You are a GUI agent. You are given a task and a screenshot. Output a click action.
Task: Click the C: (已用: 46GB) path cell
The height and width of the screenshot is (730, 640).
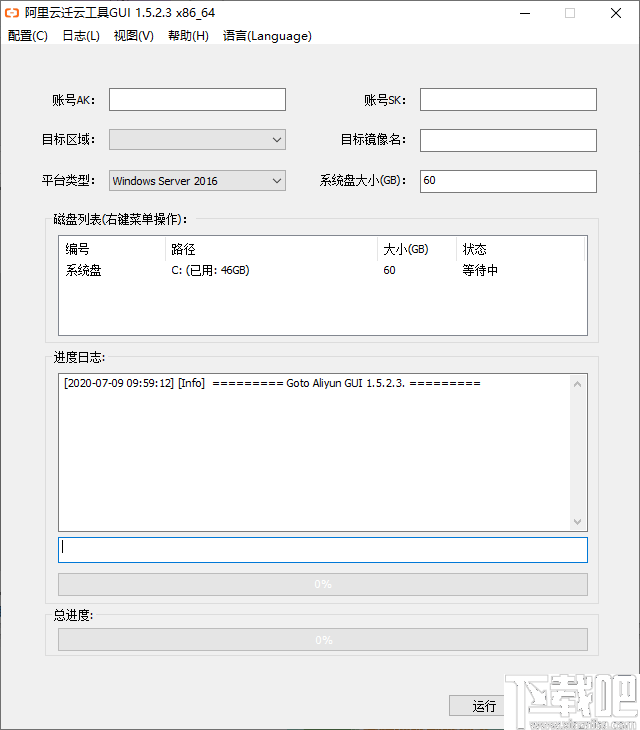[210, 270]
